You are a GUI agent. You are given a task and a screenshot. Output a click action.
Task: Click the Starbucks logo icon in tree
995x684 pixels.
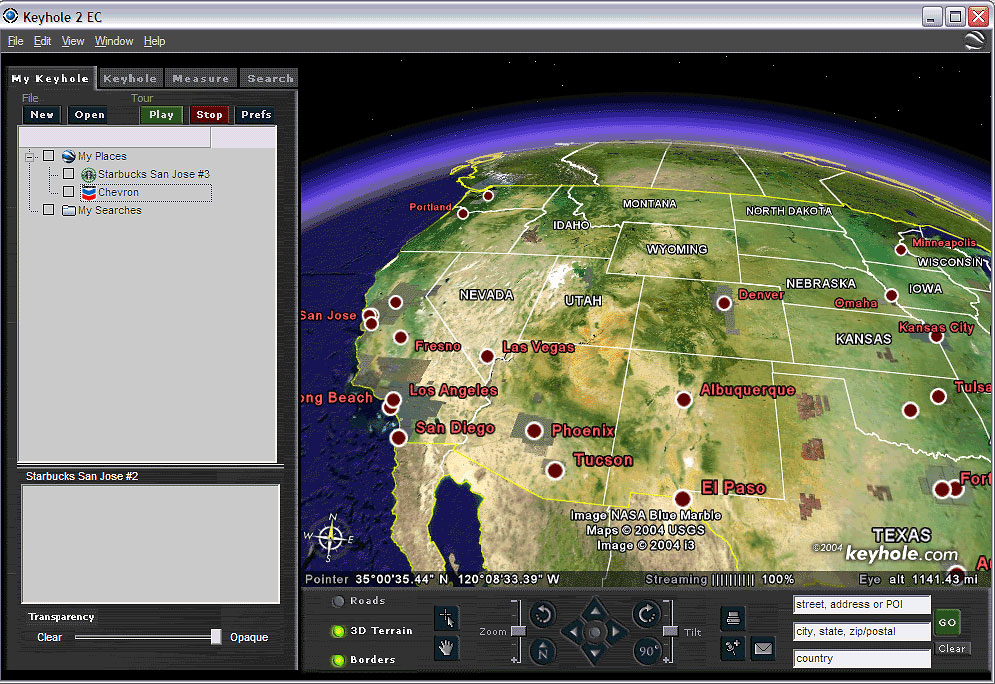click(x=89, y=174)
